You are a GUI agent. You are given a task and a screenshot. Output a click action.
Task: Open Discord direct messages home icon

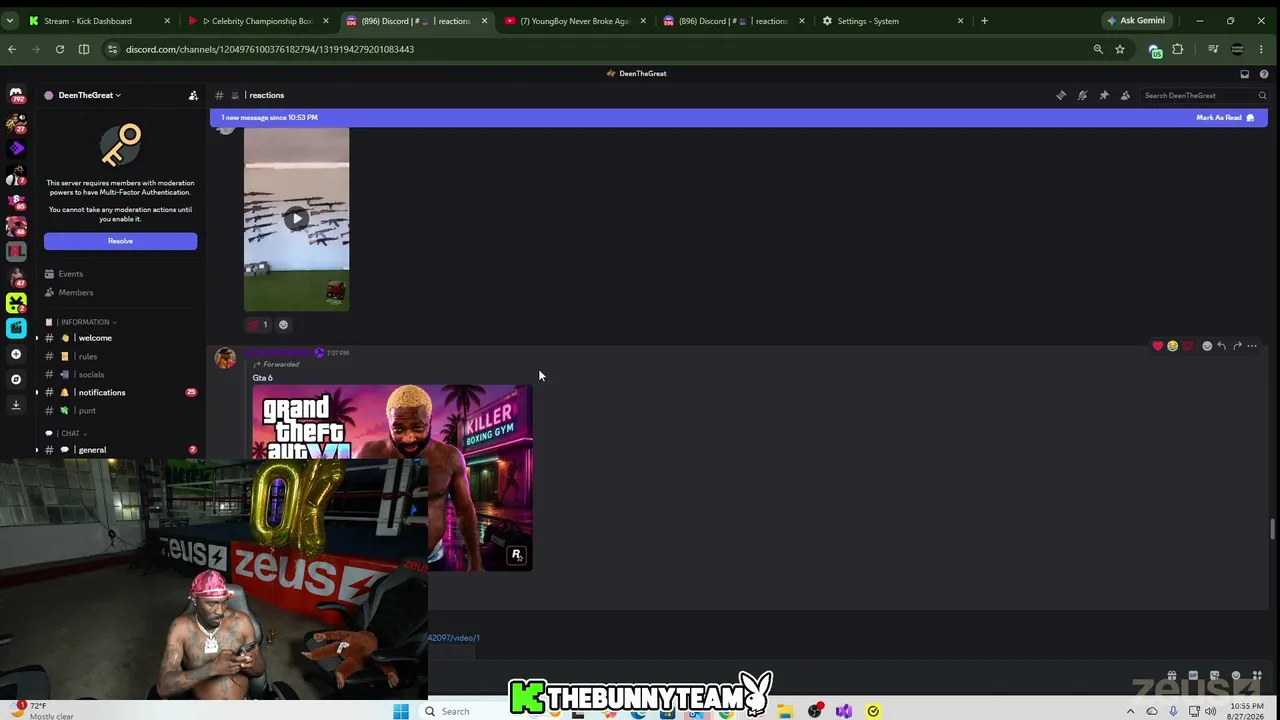pyautogui.click(x=16, y=96)
